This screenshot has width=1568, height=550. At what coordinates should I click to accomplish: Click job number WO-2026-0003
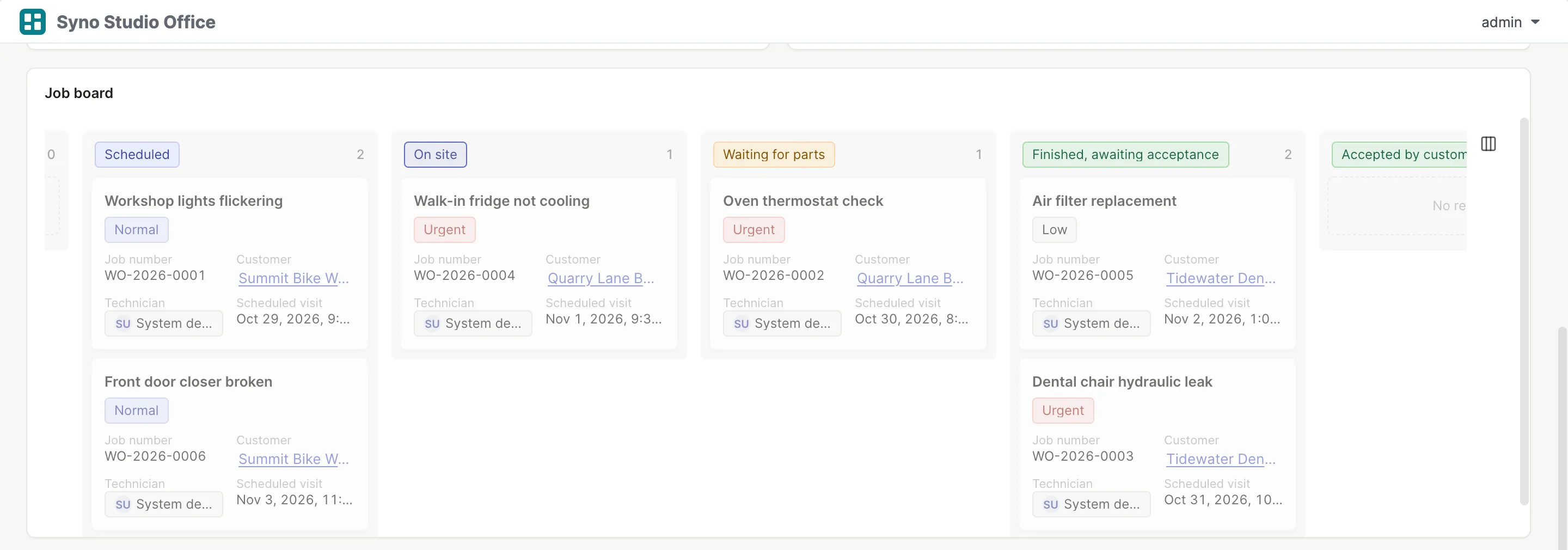pos(1083,456)
